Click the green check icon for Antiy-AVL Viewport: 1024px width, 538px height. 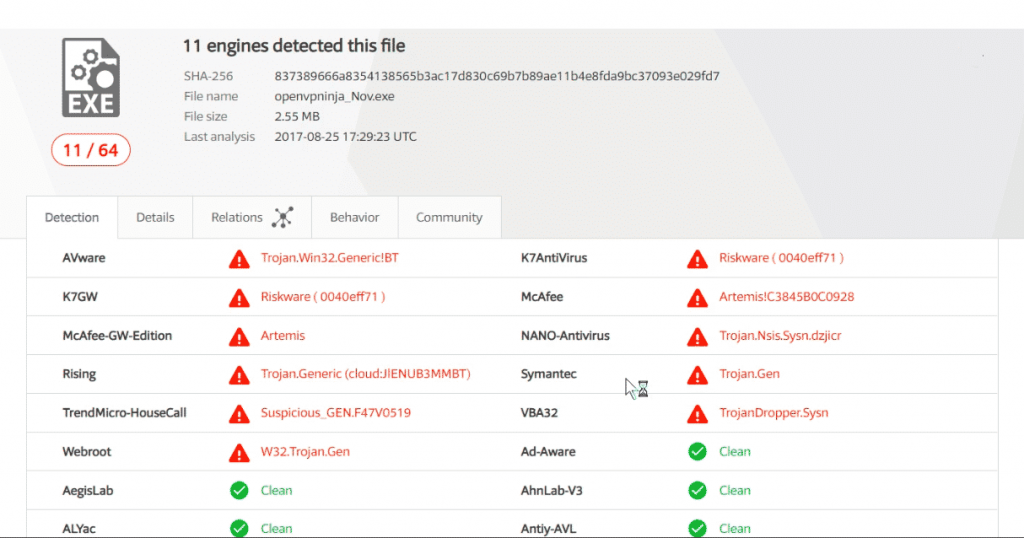pyautogui.click(x=697, y=528)
